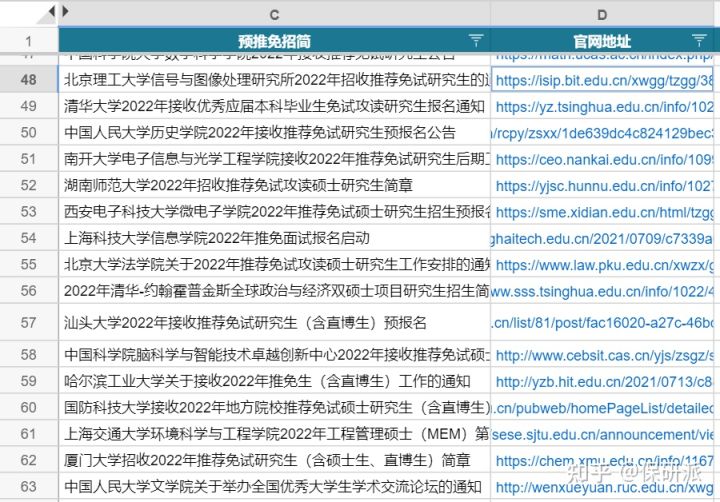This screenshot has width=720, height=502.
Task: Open yjsc.hunnu.edu.cn link
Action: (x=604, y=185)
